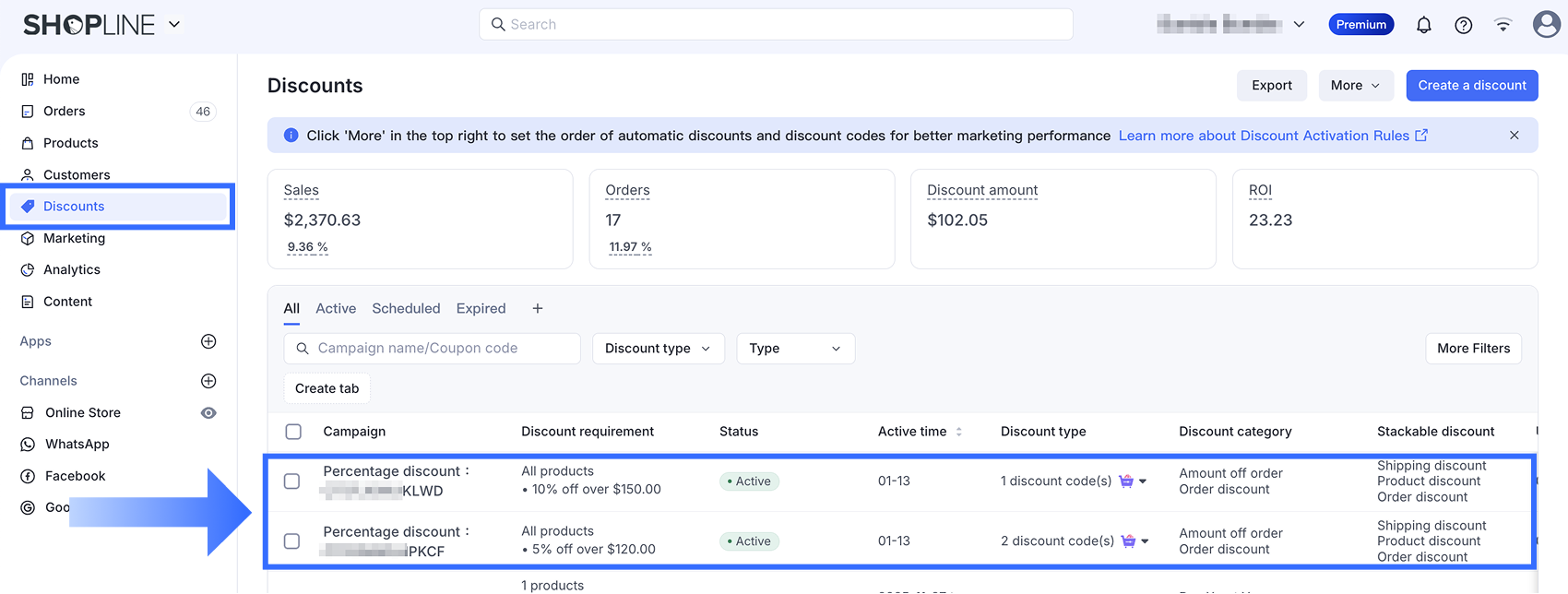
Task: Click the plus icon next to Apps
Action: [208, 341]
